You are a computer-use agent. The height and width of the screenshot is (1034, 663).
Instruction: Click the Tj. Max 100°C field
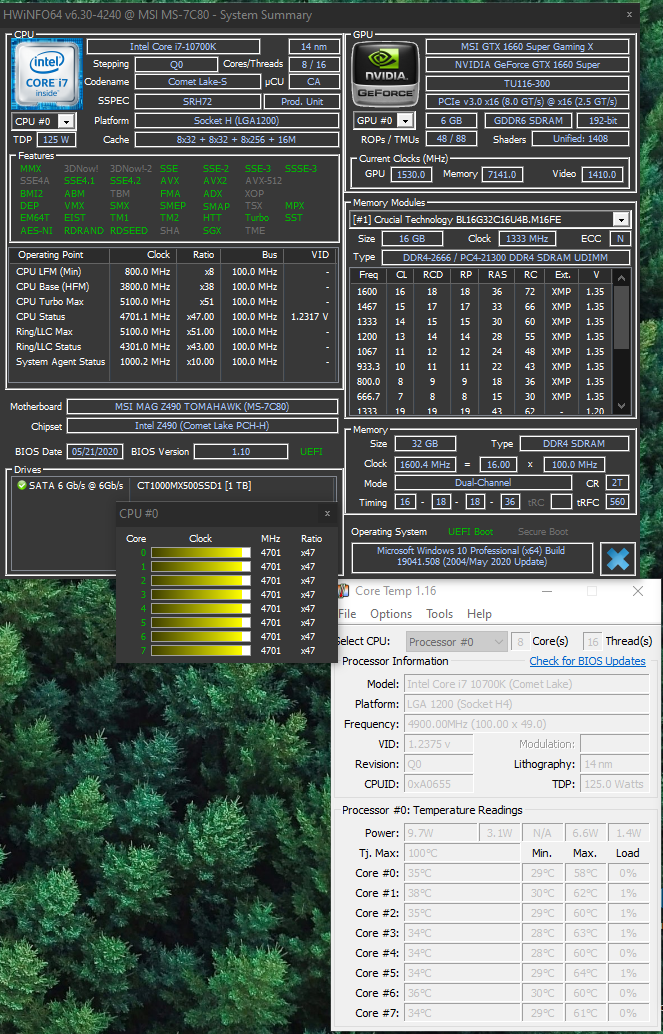pos(462,853)
